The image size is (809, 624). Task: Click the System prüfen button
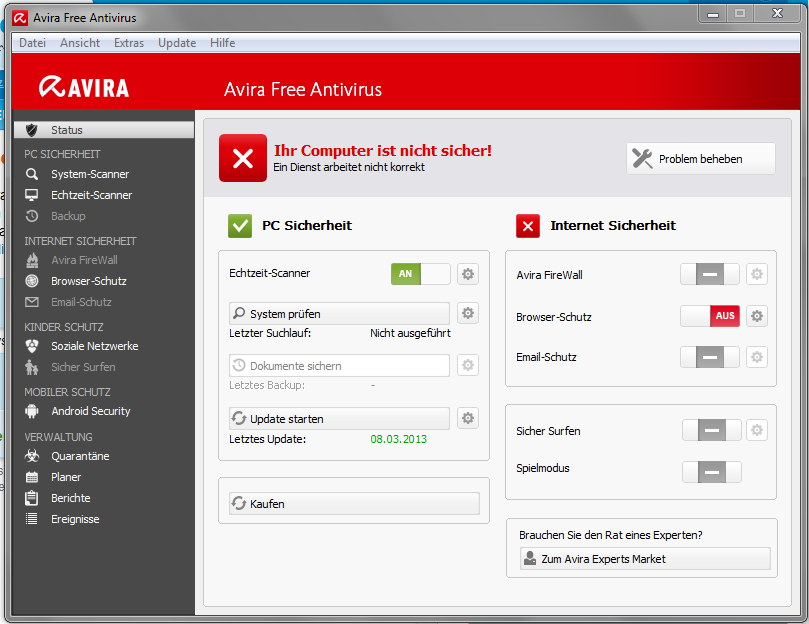coord(339,313)
